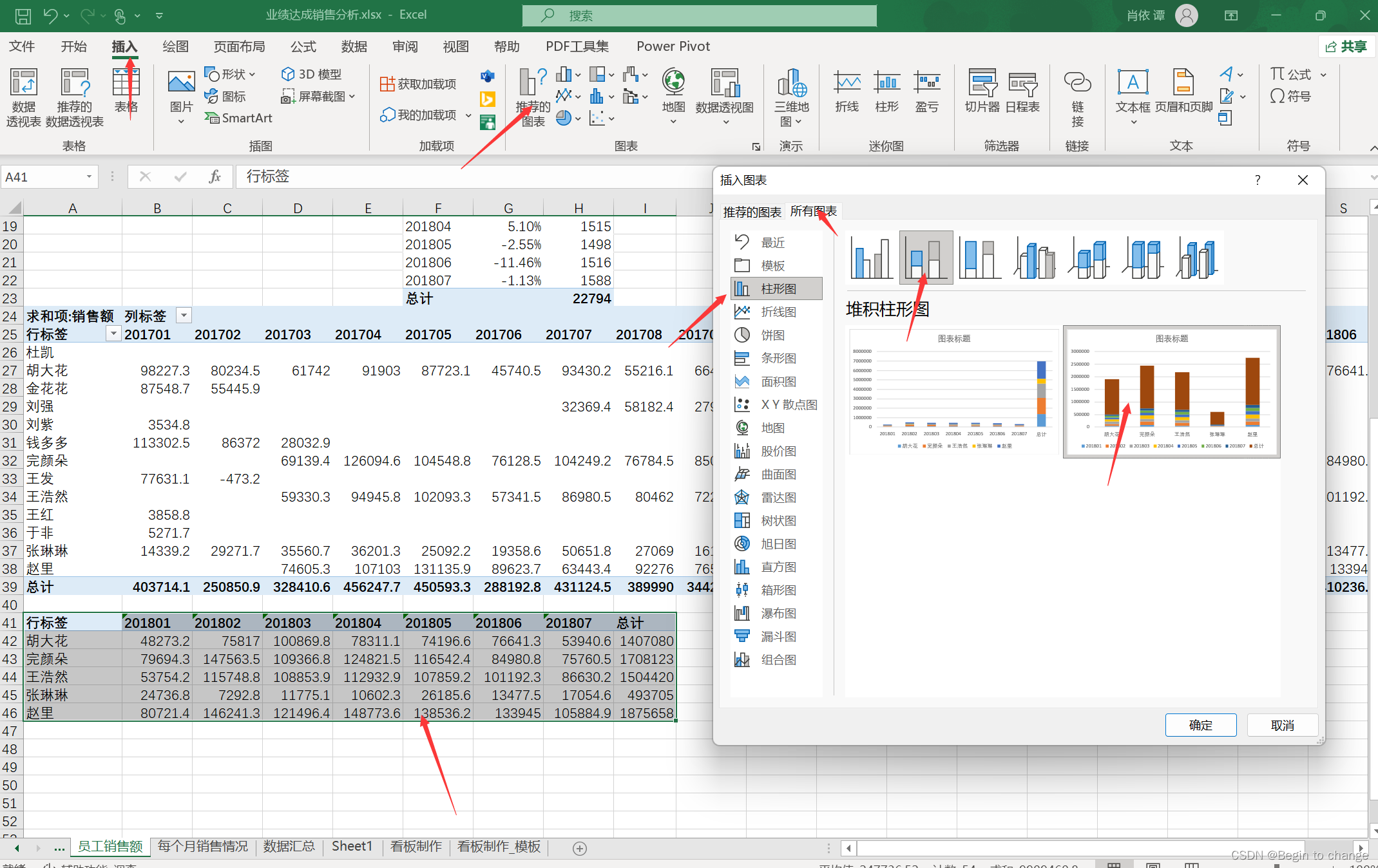The image size is (1378, 868).
Task: Switch to 数据汇总 worksheet tab
Action: tap(289, 846)
